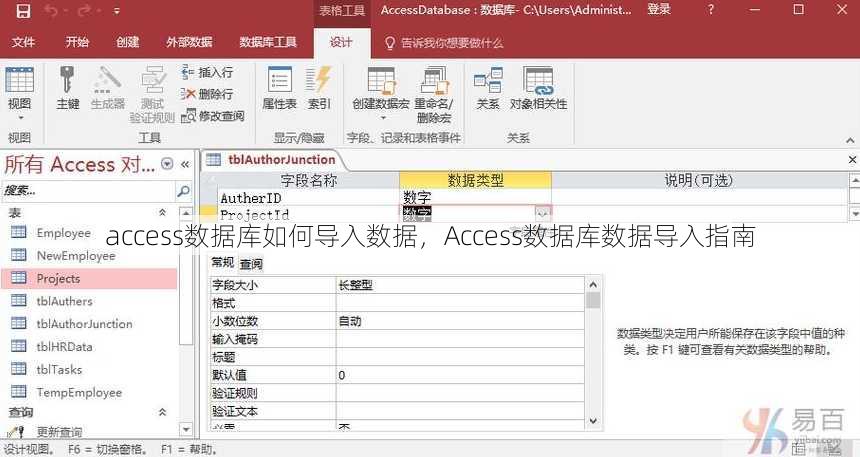860x457 pixels.
Task: Click the 验证规则 property field
Action: tap(460, 393)
